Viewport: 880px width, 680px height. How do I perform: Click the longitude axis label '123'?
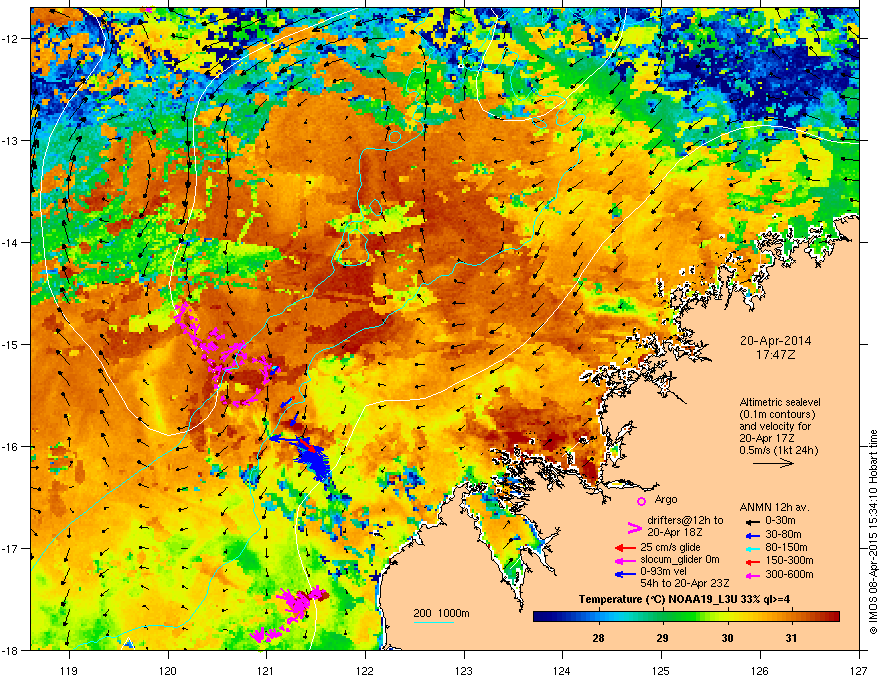pos(464,670)
